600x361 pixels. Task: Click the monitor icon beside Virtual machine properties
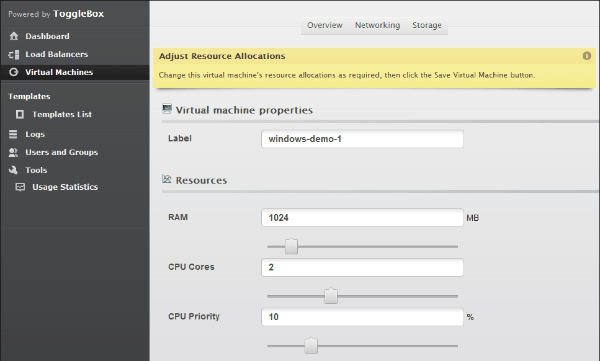[167, 109]
